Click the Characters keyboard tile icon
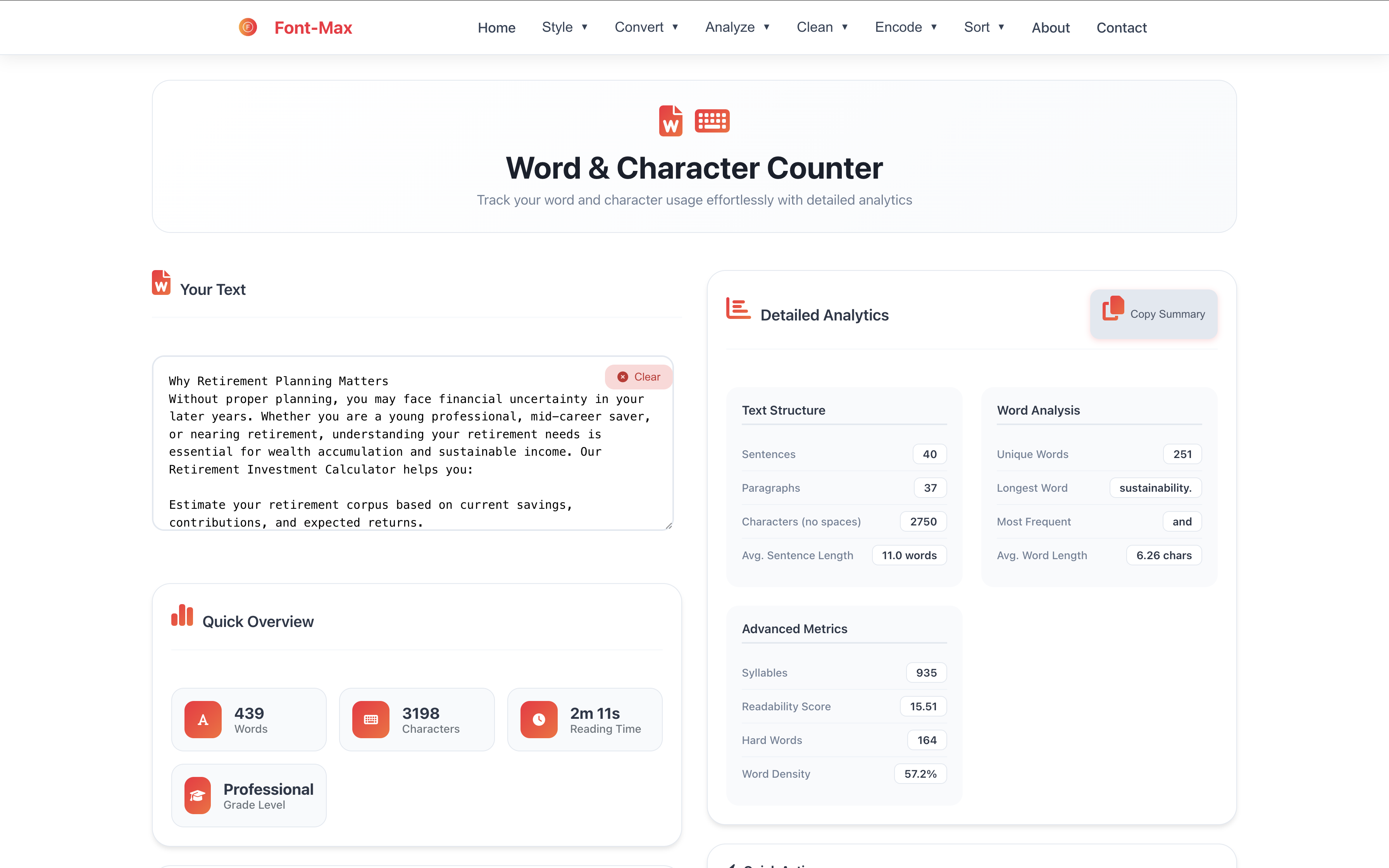Image resolution: width=1389 pixels, height=868 pixels. point(371,719)
